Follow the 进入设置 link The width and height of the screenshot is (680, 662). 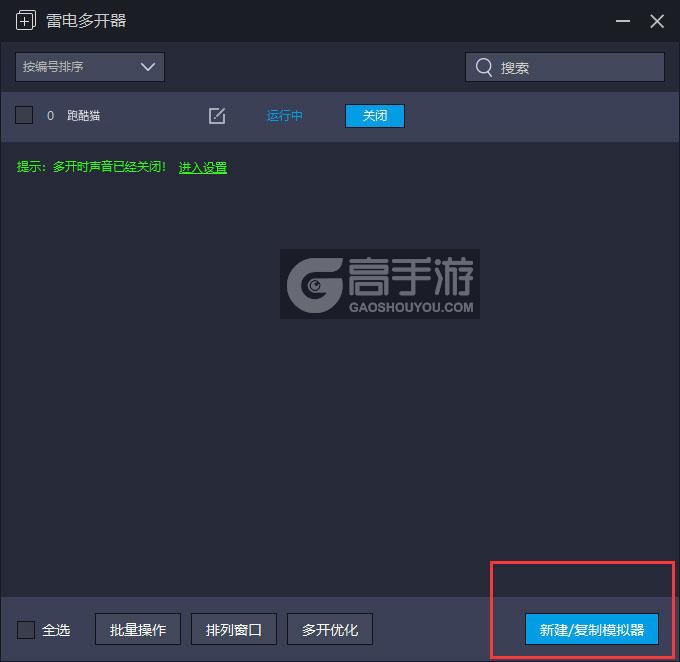pos(203,167)
